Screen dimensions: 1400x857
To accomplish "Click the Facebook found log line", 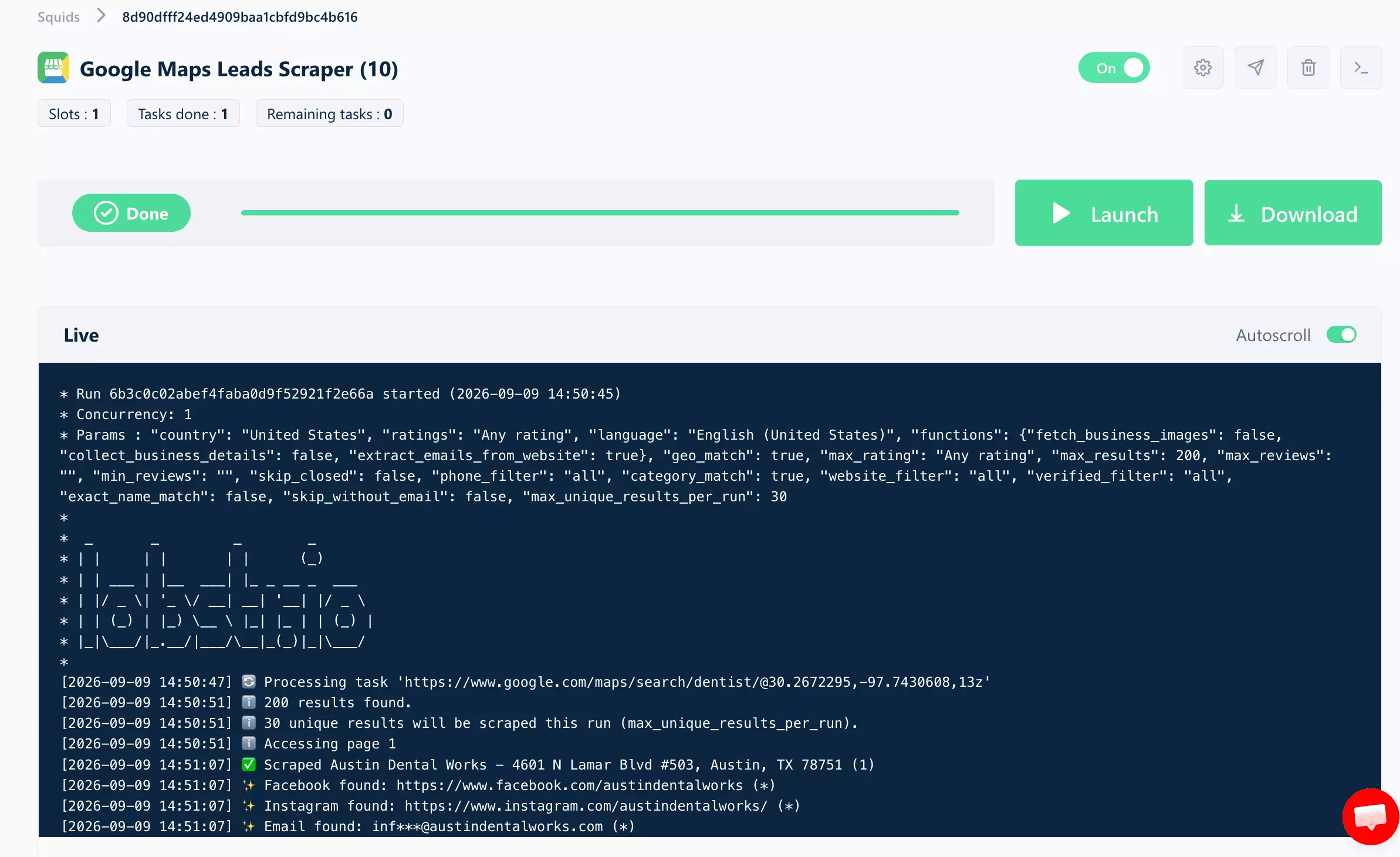I will click(418, 785).
